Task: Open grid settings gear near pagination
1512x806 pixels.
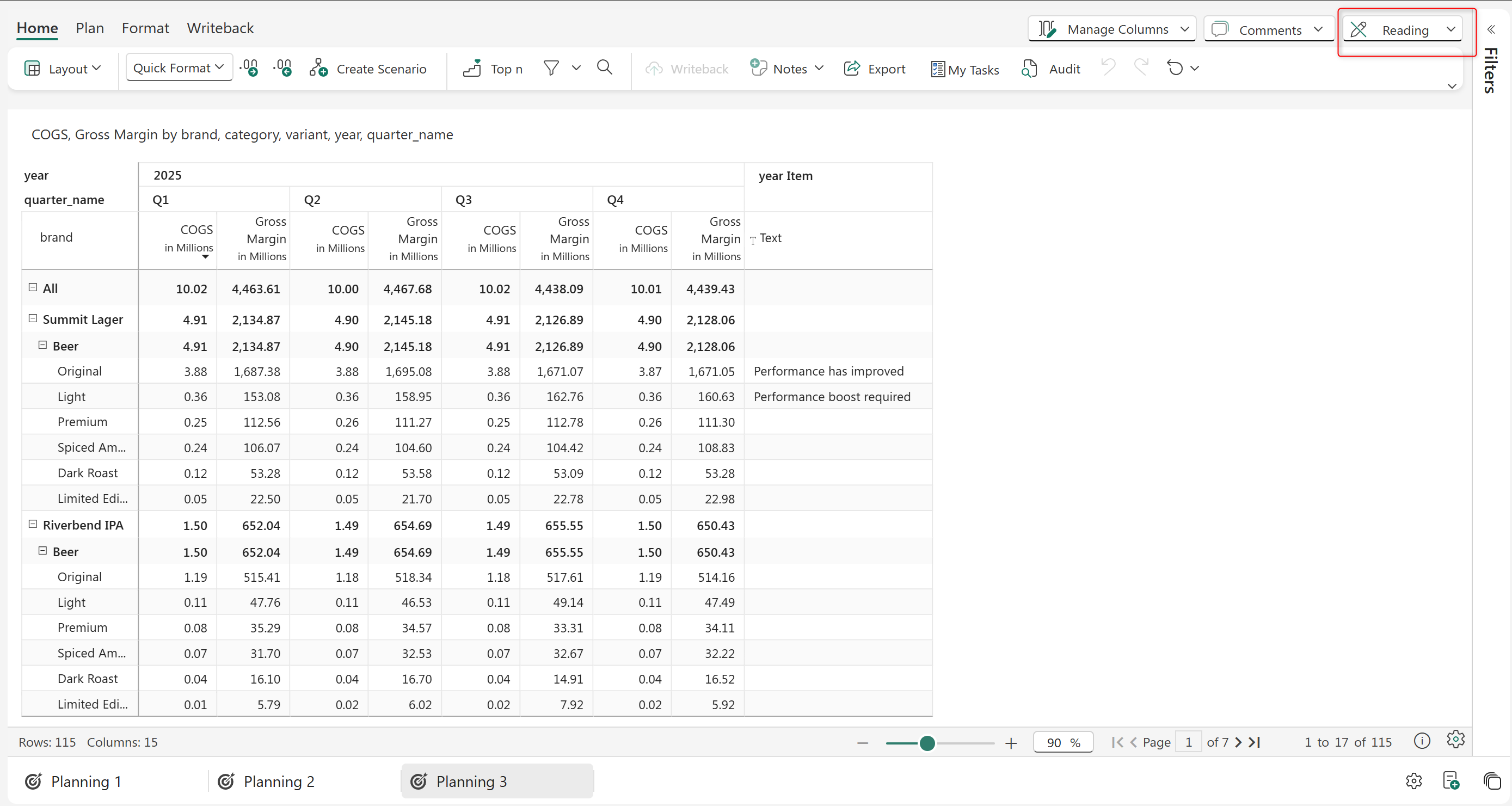Action: point(1455,740)
